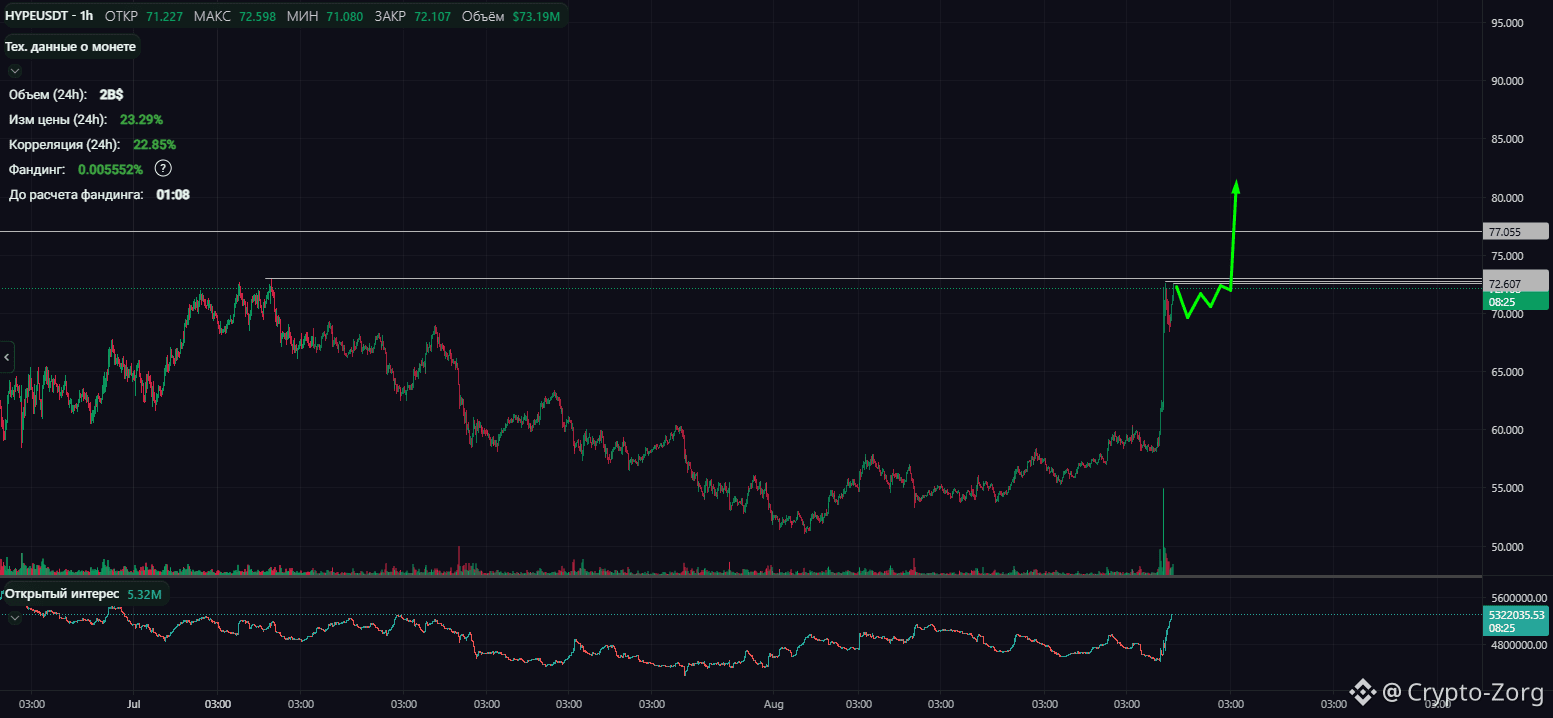Screen dimensions: 1553x718
Task: Click the ЗАКР value 72.107
Action: pos(433,16)
